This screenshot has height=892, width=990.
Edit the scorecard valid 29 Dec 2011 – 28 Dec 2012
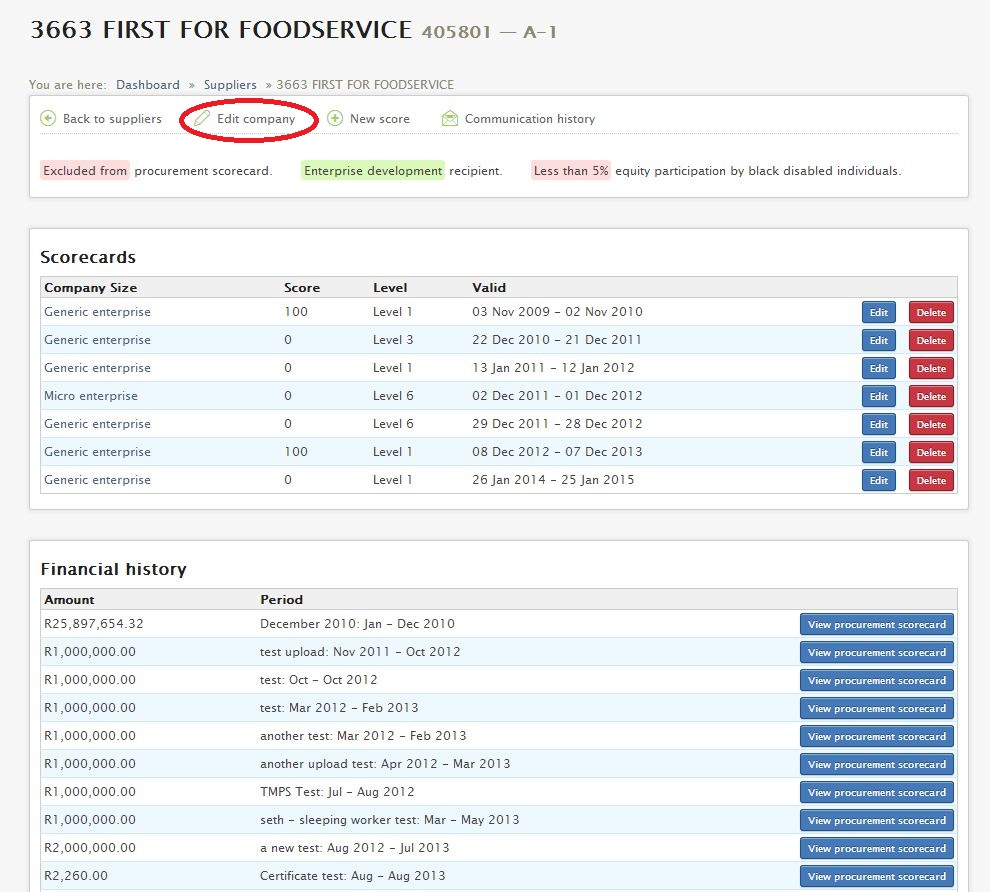878,424
